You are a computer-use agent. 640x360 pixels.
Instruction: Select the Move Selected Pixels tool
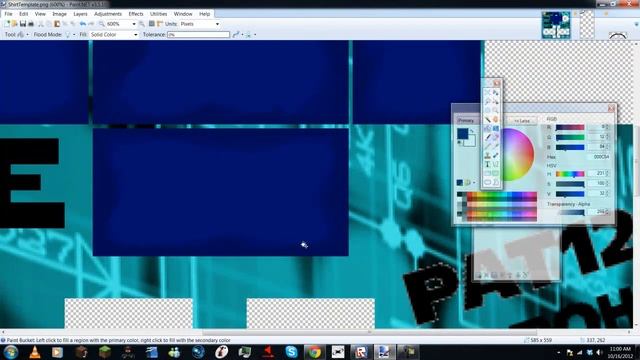(496, 92)
